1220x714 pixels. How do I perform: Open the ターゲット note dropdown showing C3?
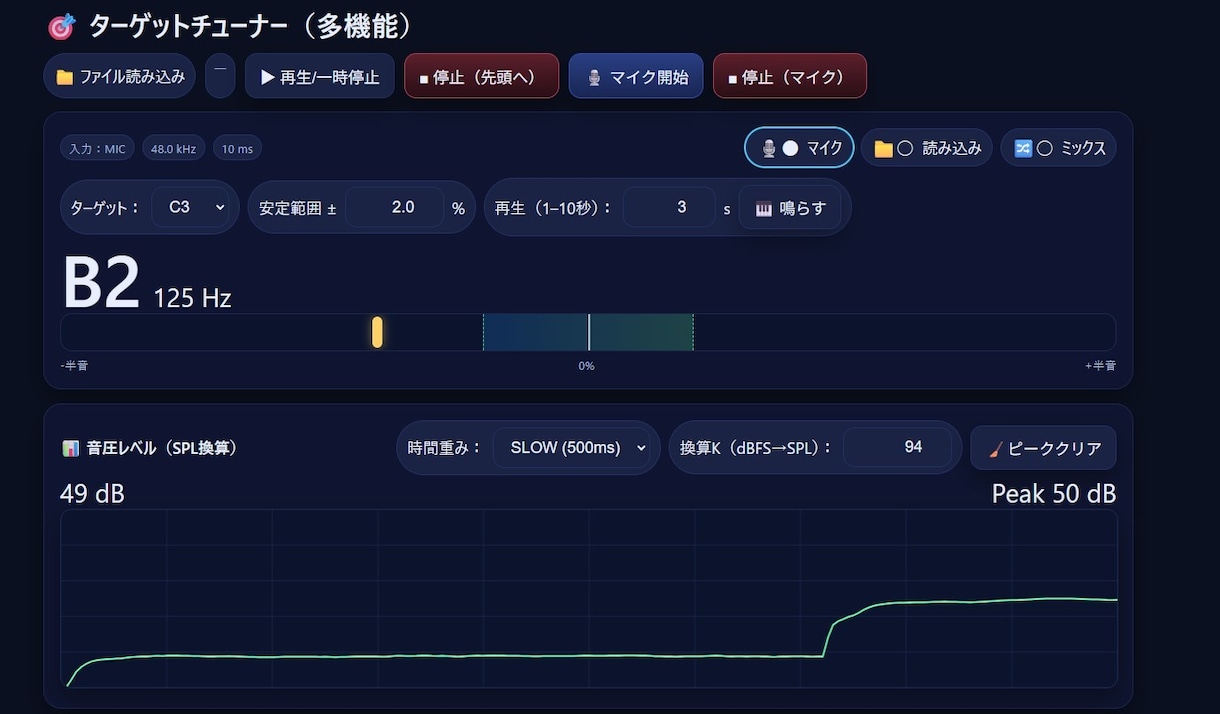[x=190, y=207]
